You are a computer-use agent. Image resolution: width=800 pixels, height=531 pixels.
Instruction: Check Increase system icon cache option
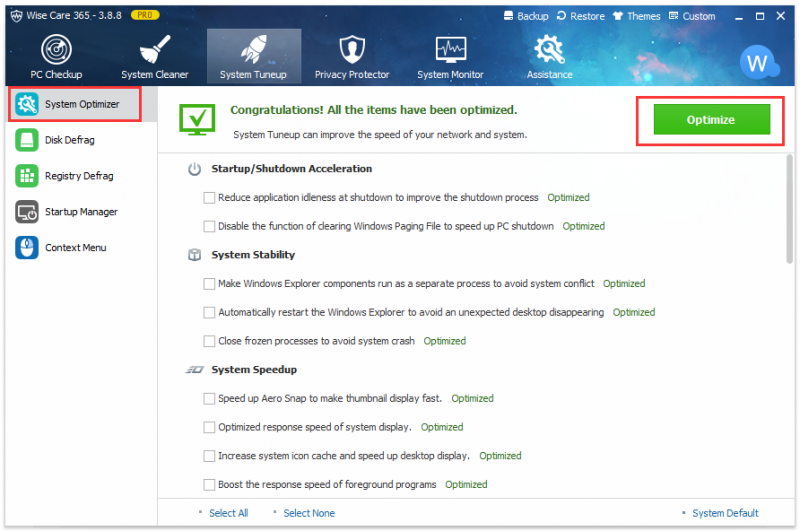pyautogui.click(x=209, y=456)
